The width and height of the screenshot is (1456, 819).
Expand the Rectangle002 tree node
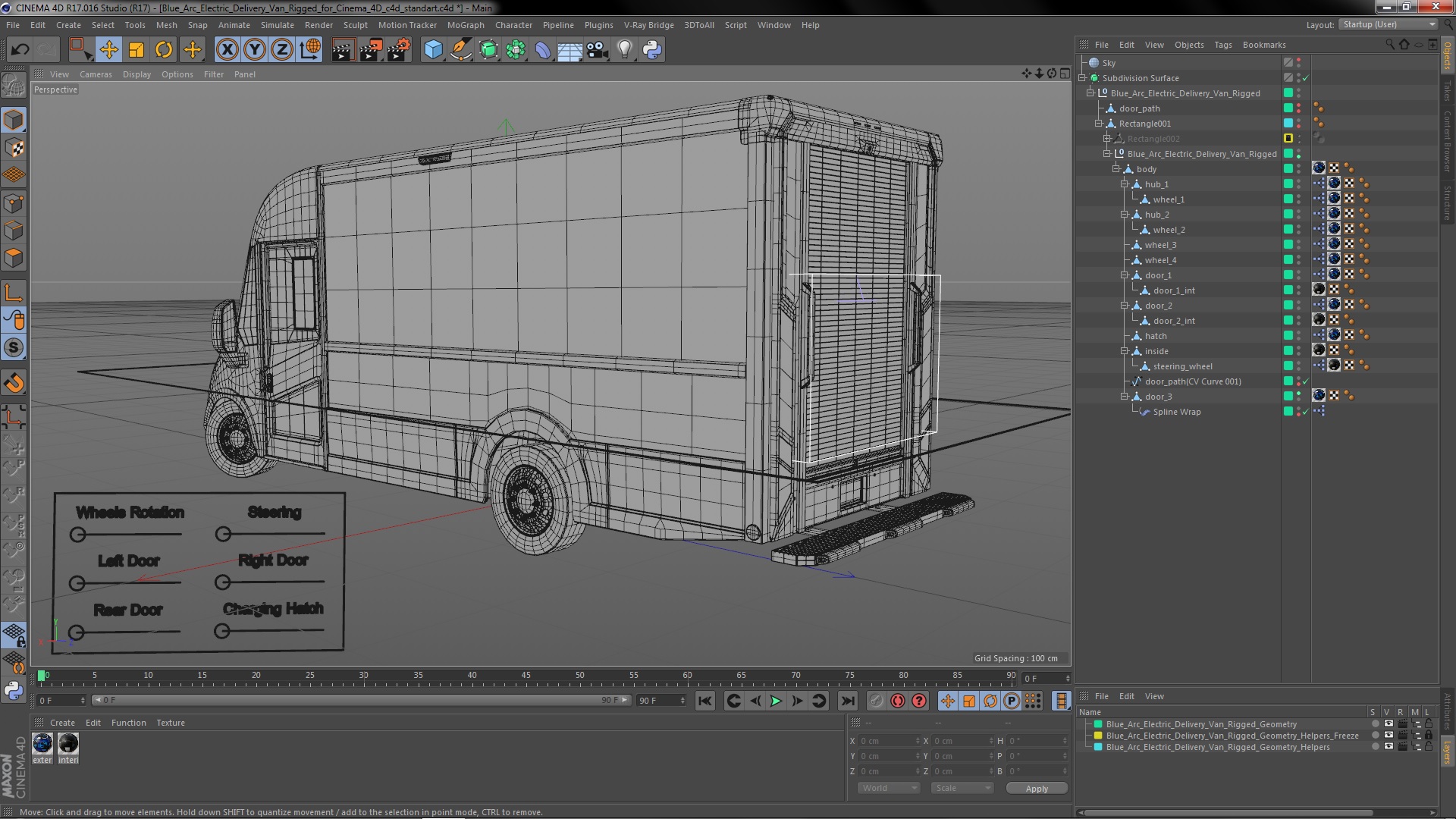click(1107, 139)
